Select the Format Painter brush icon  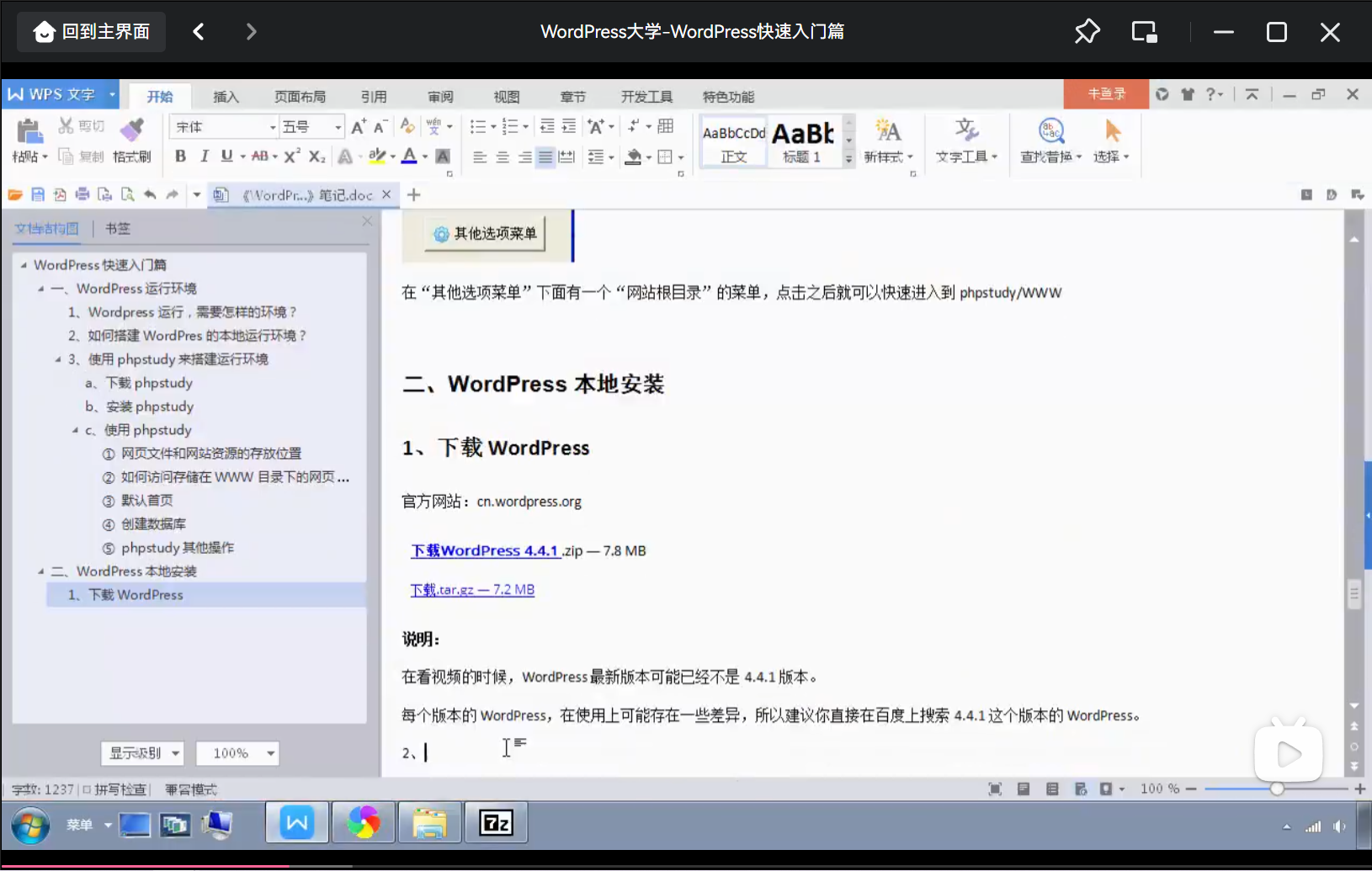[x=131, y=130]
